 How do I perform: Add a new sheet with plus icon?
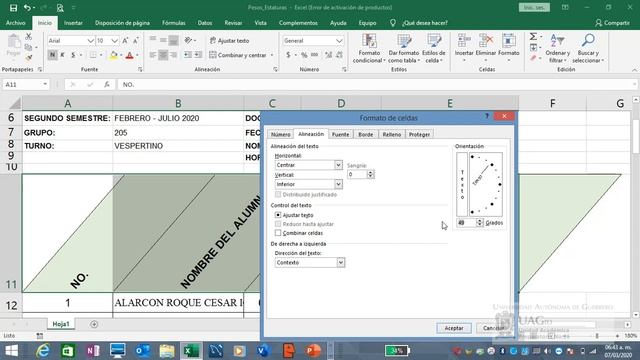point(94,324)
